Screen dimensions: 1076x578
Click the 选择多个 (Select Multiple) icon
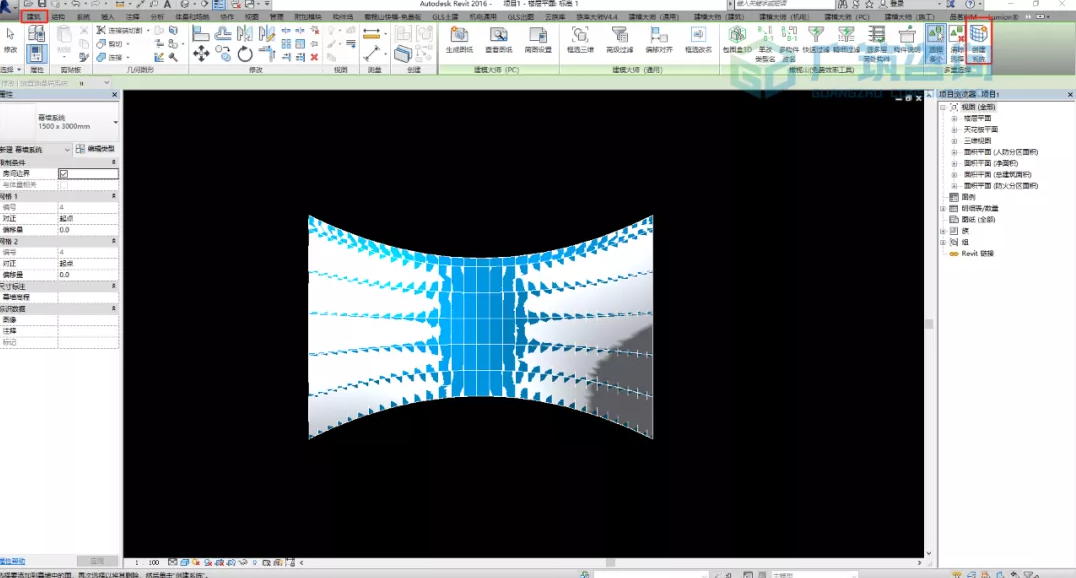pos(935,43)
